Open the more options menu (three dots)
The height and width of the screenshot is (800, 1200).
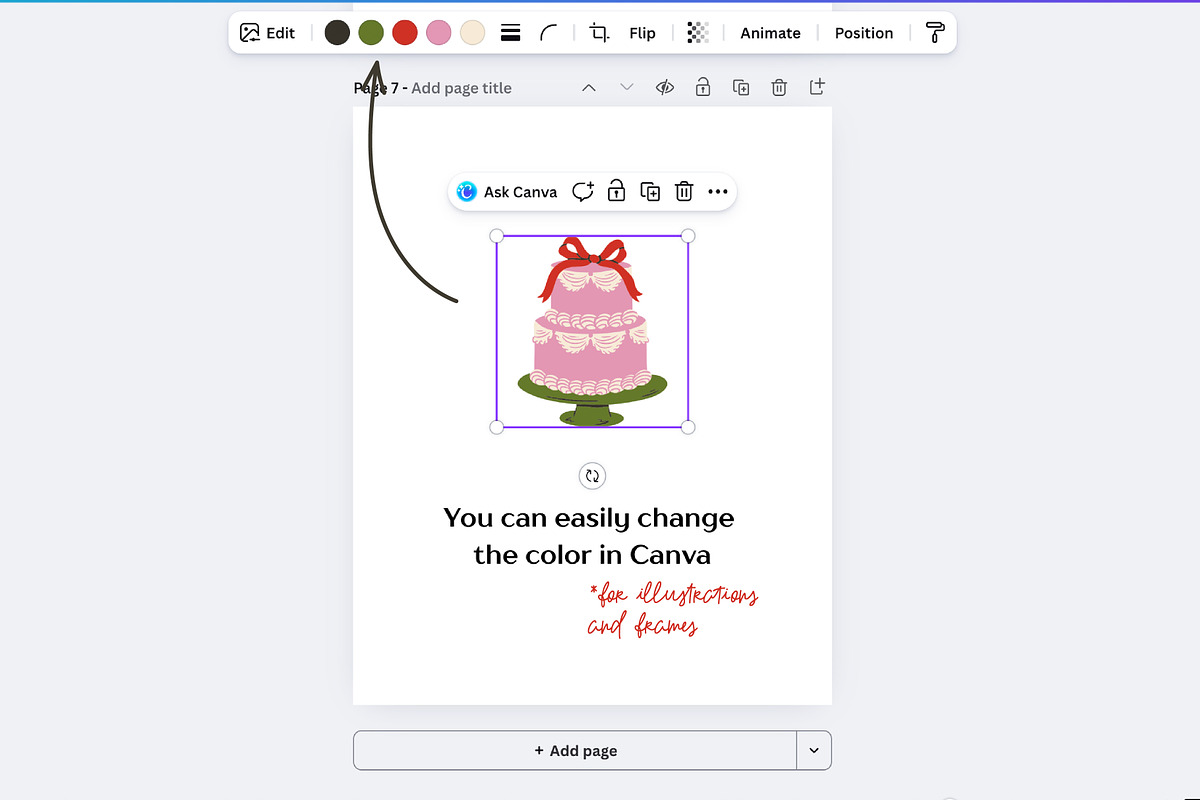718,192
